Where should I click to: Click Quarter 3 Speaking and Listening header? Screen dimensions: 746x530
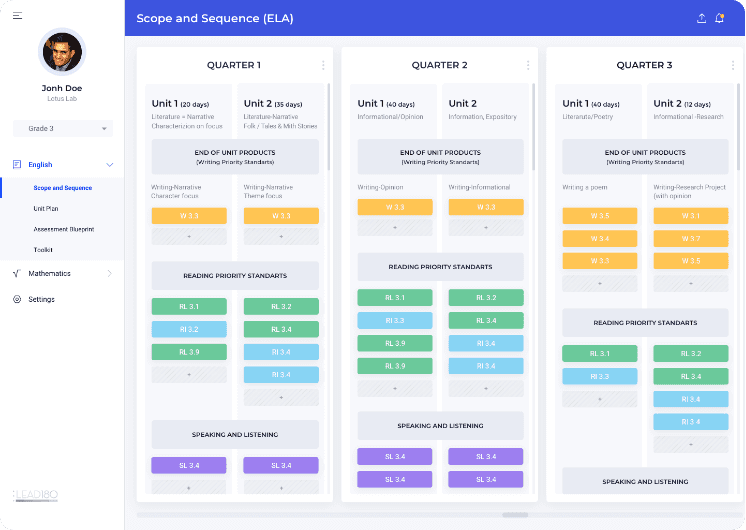[x=645, y=481]
